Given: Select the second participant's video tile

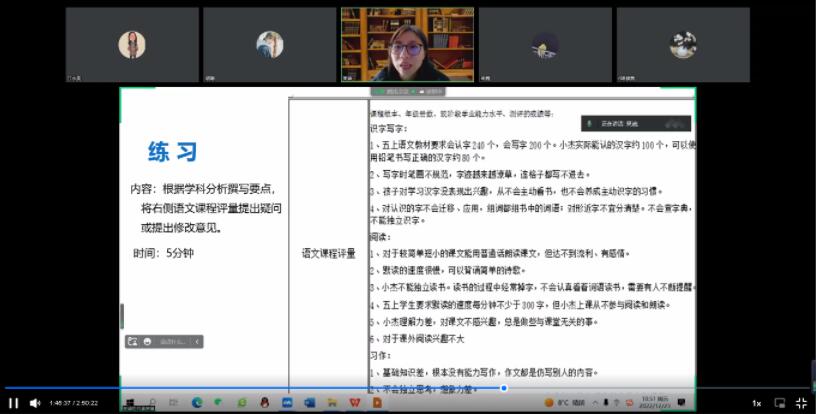Looking at the screenshot, I should 269,45.
